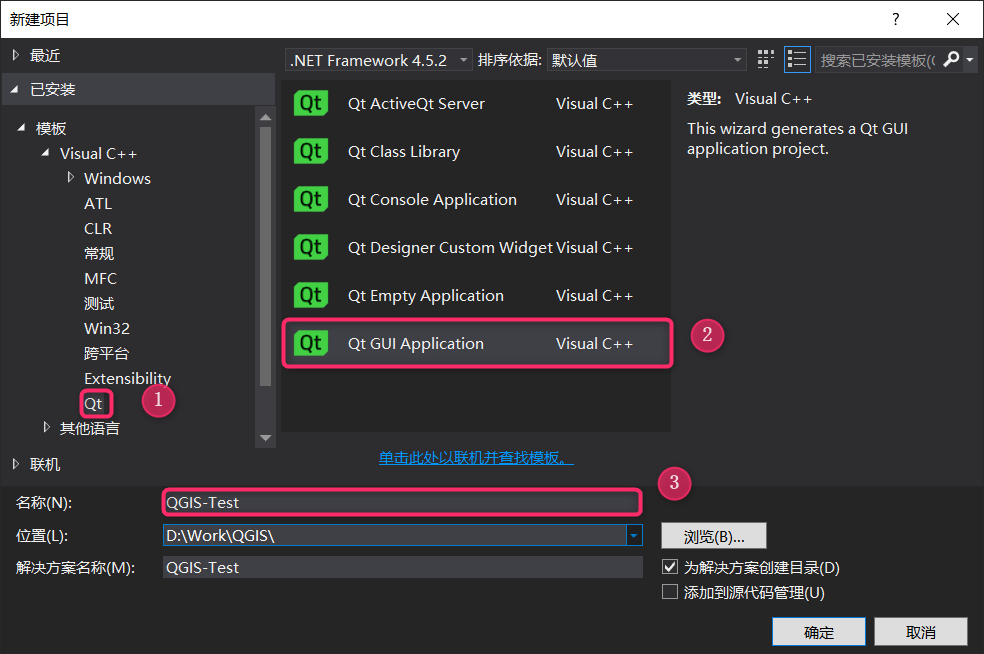This screenshot has height=654, width=984.
Task: Click the solution name input field
Action: [402, 567]
